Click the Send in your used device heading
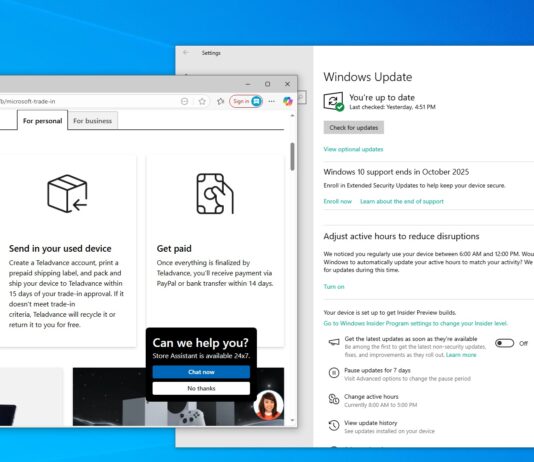Viewport: 534px width, 462px height. point(60,249)
